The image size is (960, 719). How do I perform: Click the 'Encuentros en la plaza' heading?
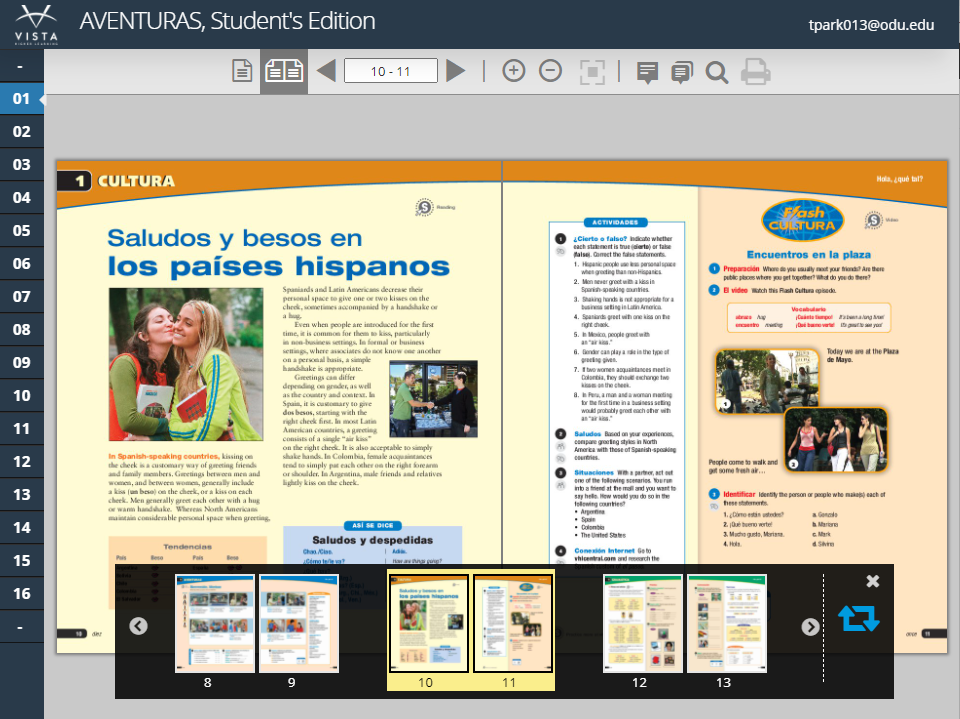coord(808,255)
